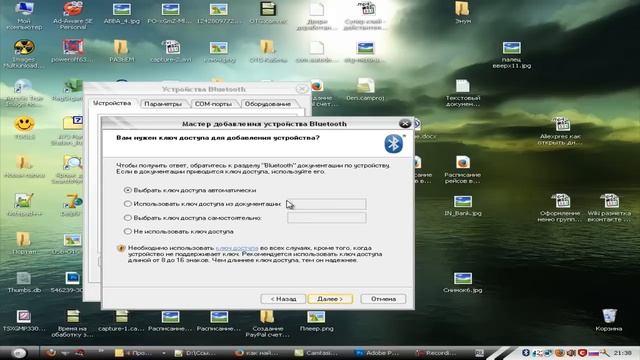
Task: Open Ad-Aware SE Personal desktop icon
Action: click(73, 16)
